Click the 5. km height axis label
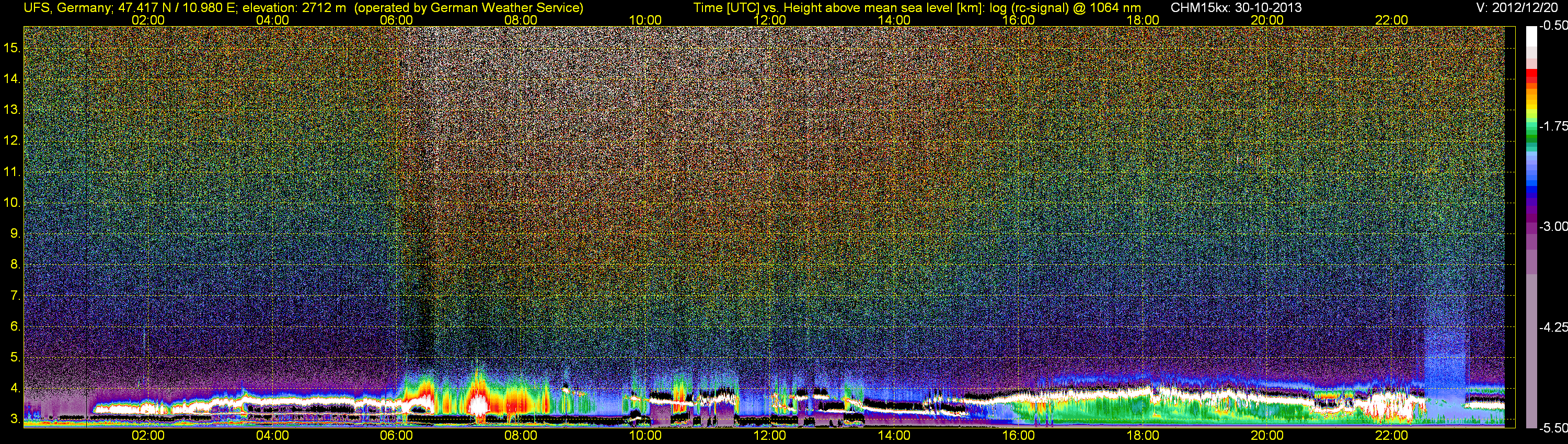This screenshot has width=1568, height=444. click(x=15, y=357)
